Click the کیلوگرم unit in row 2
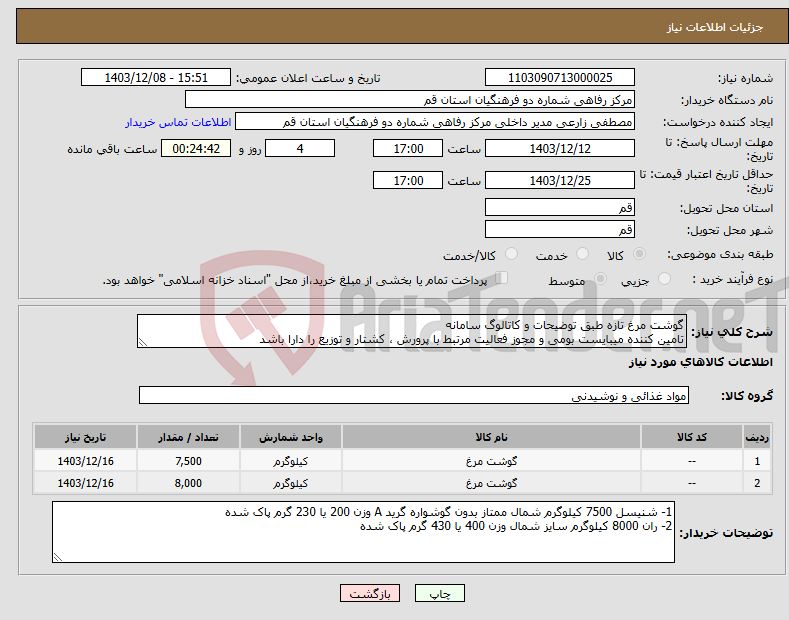This screenshot has width=789, height=620. tap(291, 483)
